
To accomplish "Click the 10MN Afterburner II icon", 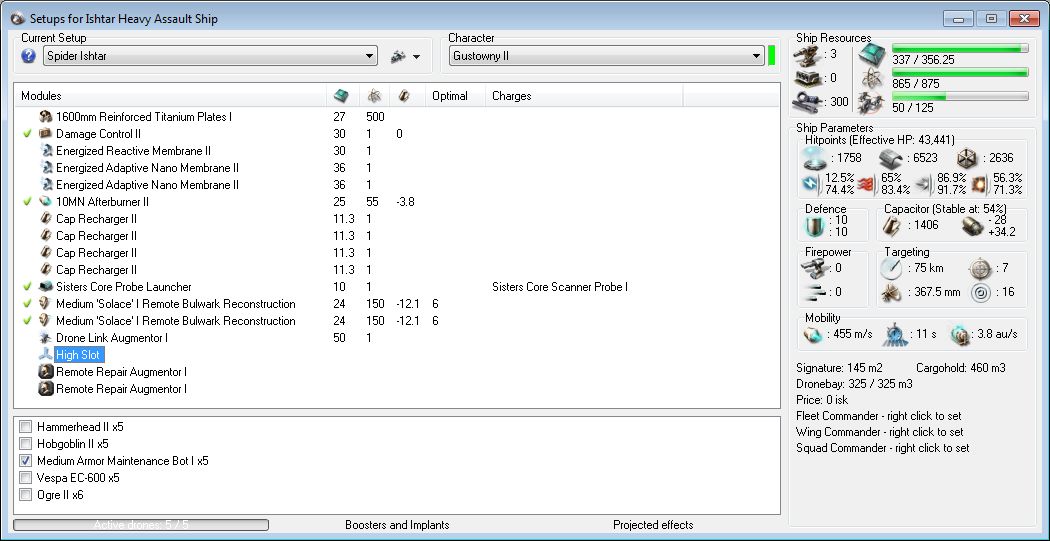I will pyautogui.click(x=46, y=202).
